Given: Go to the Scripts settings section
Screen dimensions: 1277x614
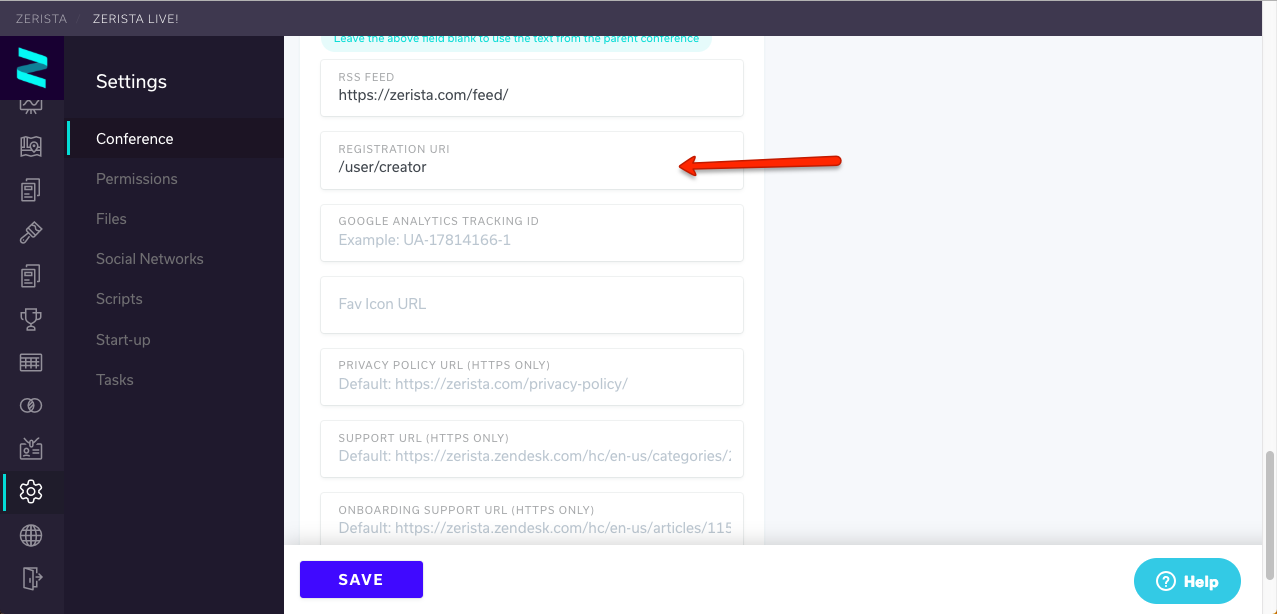Looking at the screenshot, I should point(119,299).
